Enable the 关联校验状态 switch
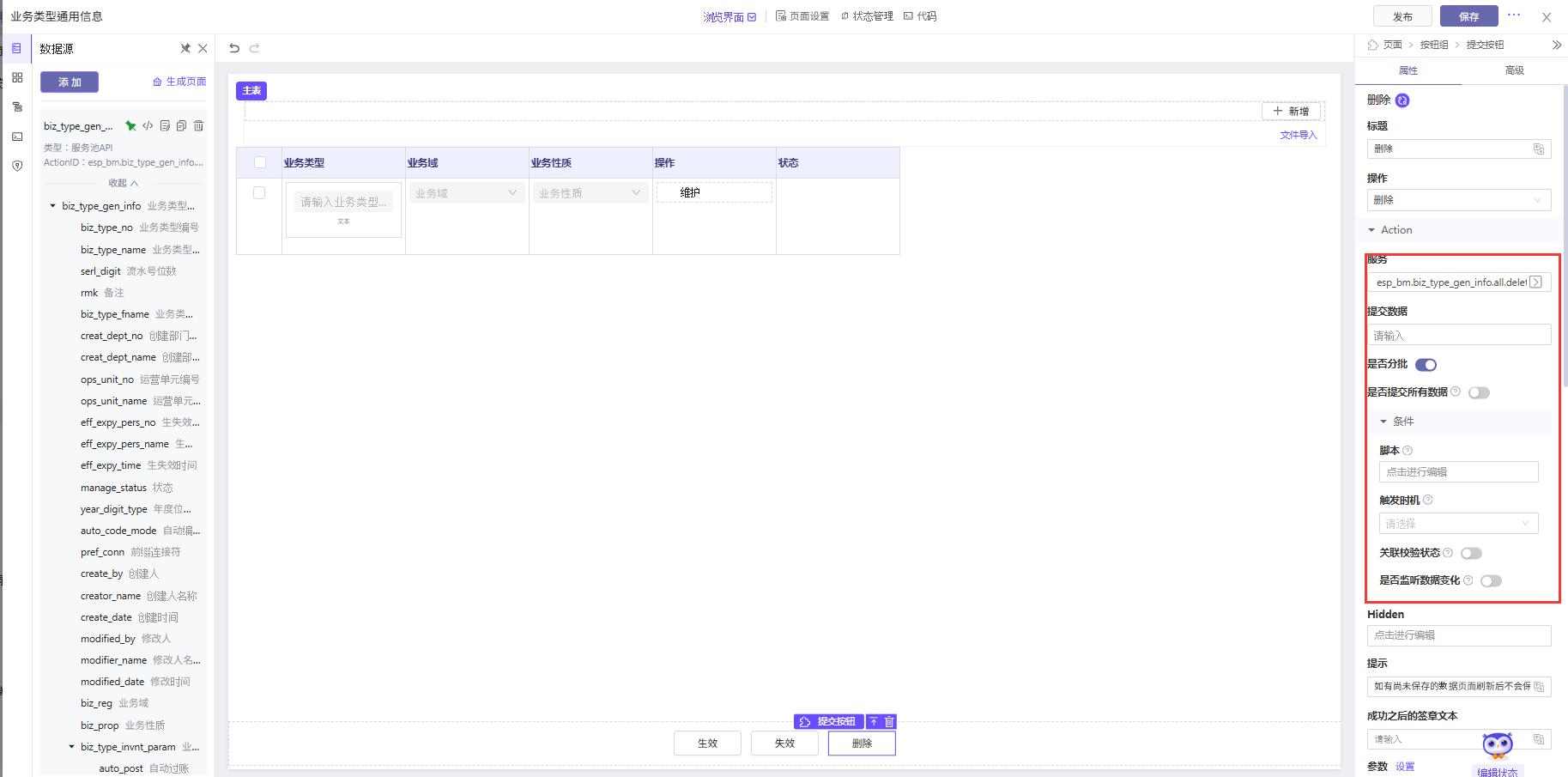1568x777 pixels. (x=1471, y=554)
